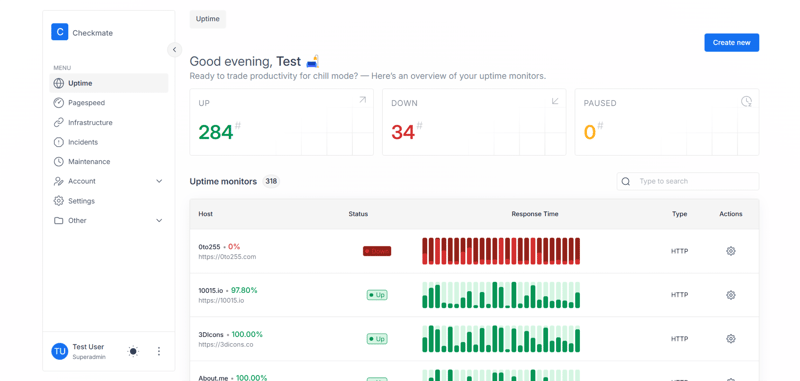
Task: Click the Actions column header
Action: coord(731,214)
